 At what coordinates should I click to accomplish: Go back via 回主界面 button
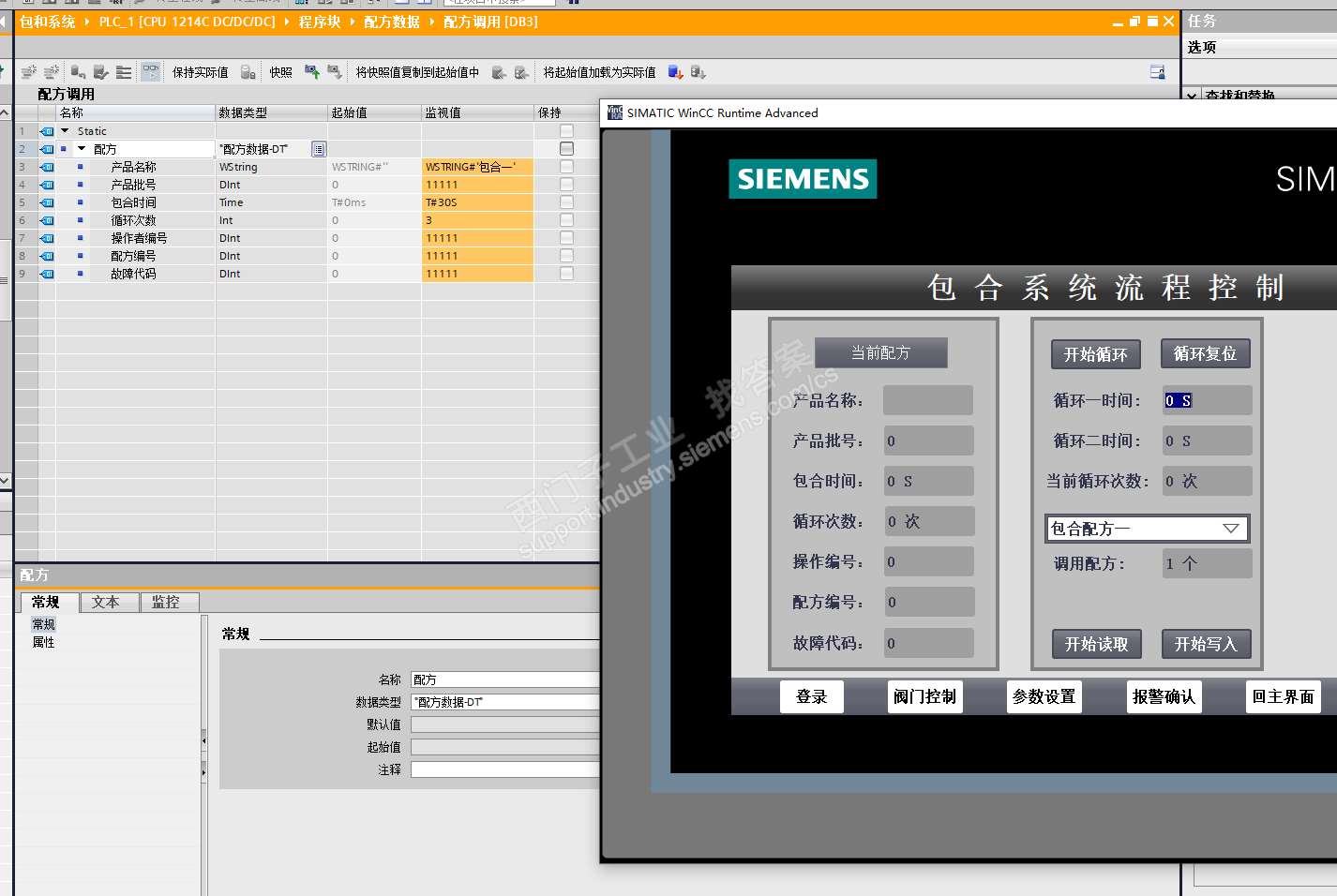[x=1284, y=696]
